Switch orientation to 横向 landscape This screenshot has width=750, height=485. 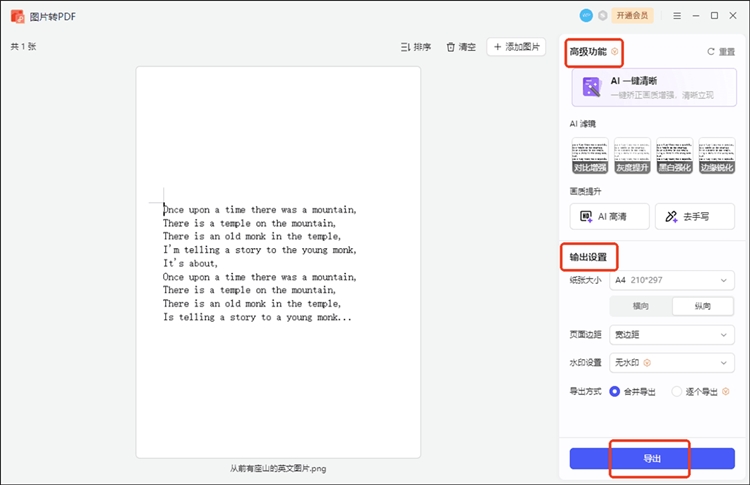640,307
